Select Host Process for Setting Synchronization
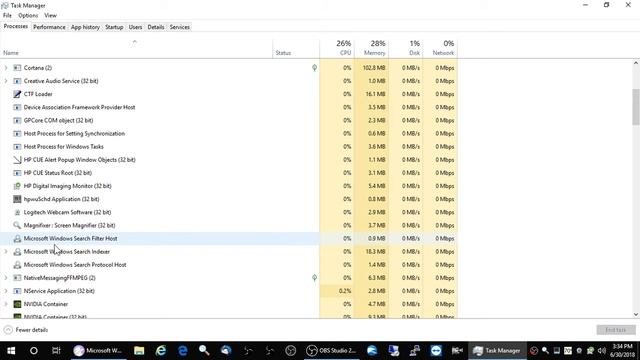Screen dimensions: 640x360 (x=229, y=133)
